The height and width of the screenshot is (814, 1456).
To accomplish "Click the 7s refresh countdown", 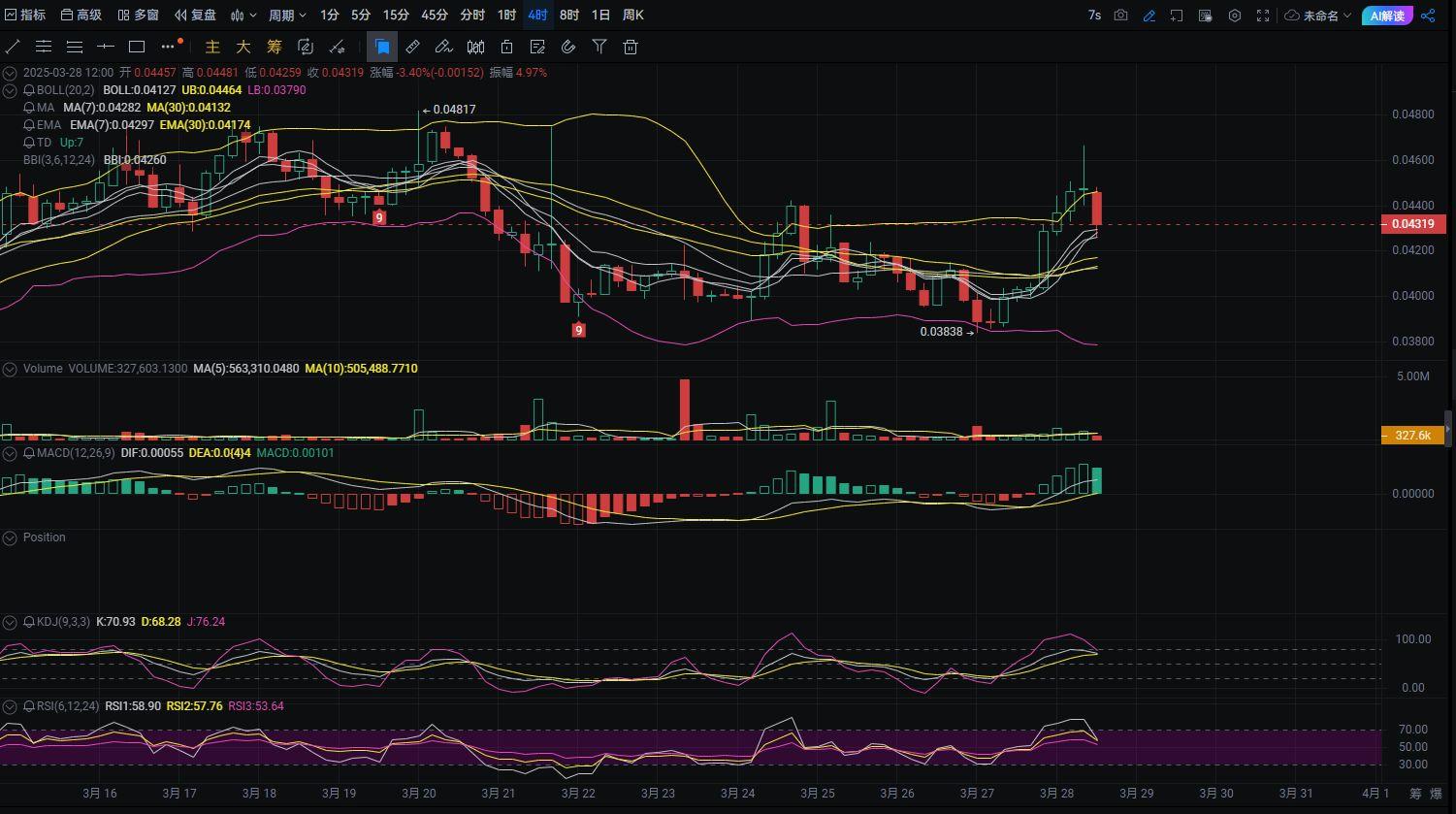I will pos(1094,16).
